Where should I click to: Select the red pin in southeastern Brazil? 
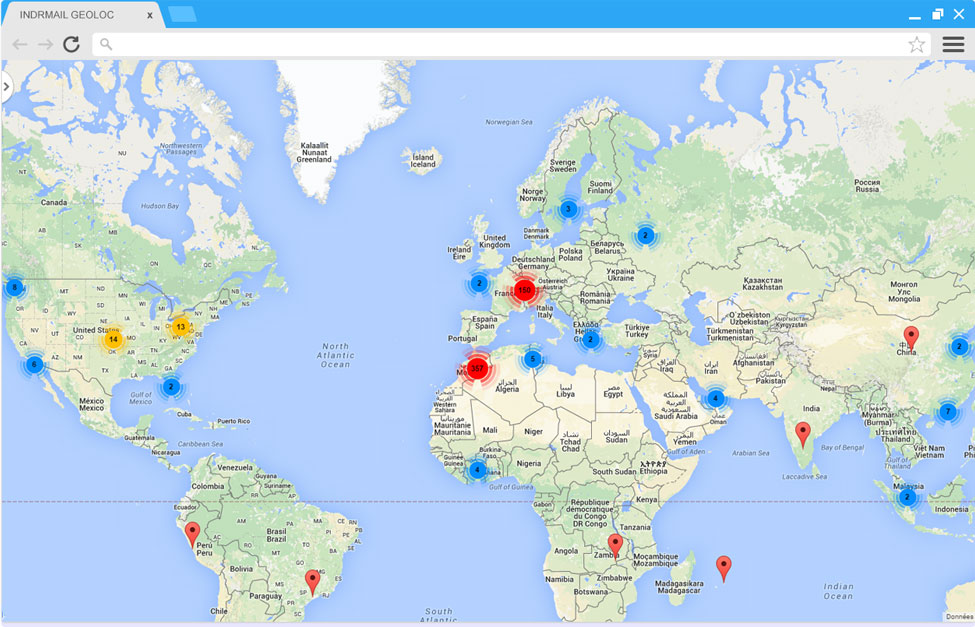point(313,583)
